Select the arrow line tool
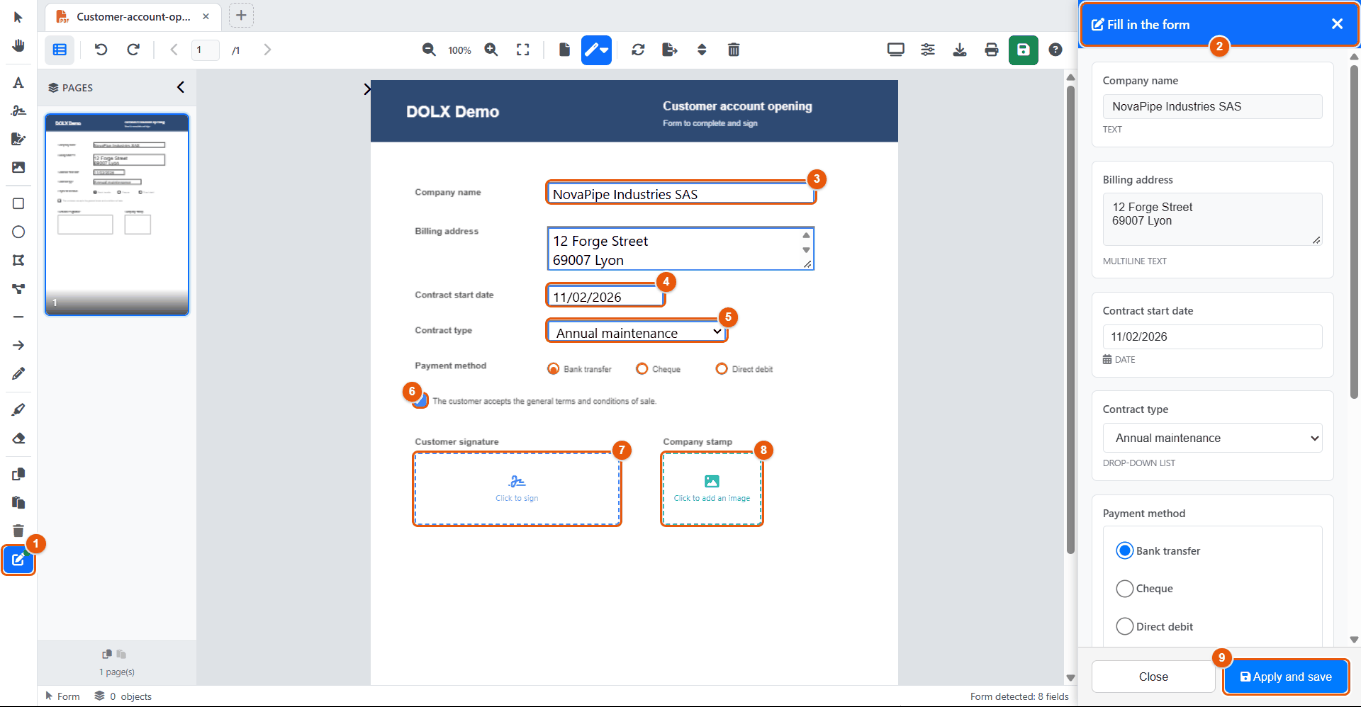 click(18, 345)
